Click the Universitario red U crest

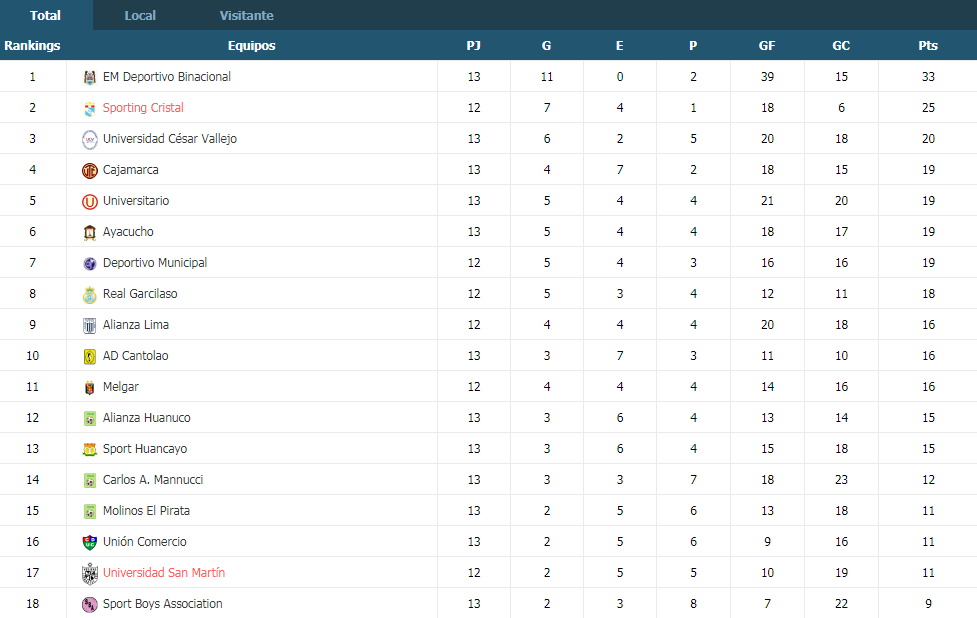(x=90, y=201)
